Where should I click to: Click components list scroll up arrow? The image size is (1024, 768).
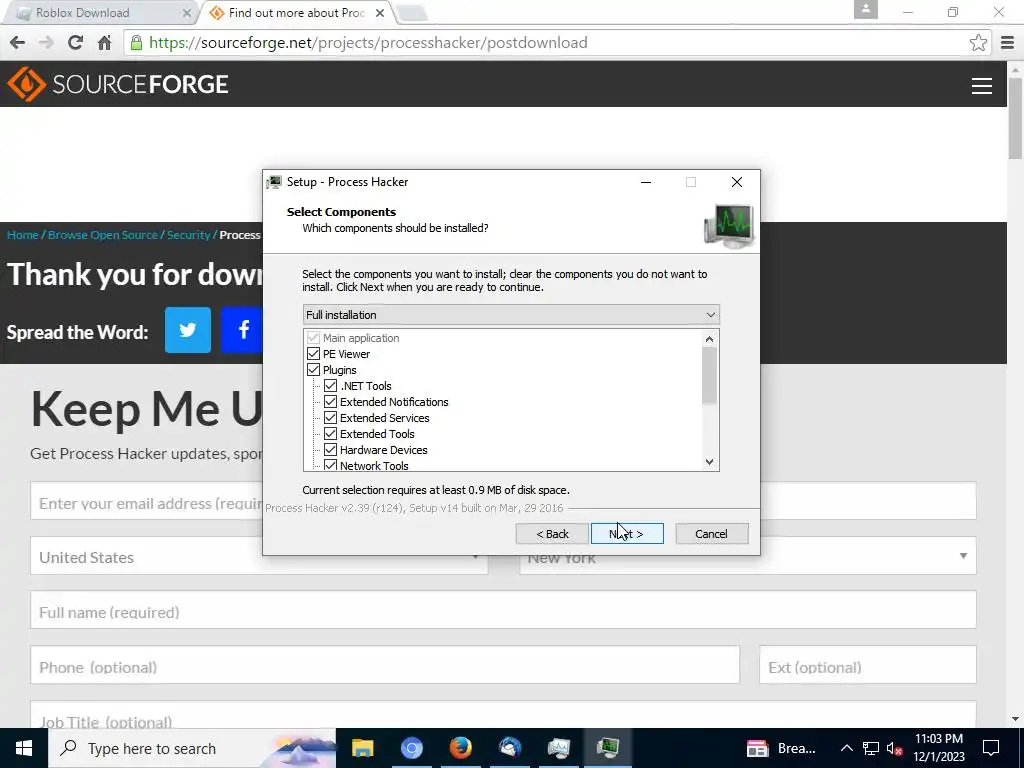pyautogui.click(x=709, y=338)
